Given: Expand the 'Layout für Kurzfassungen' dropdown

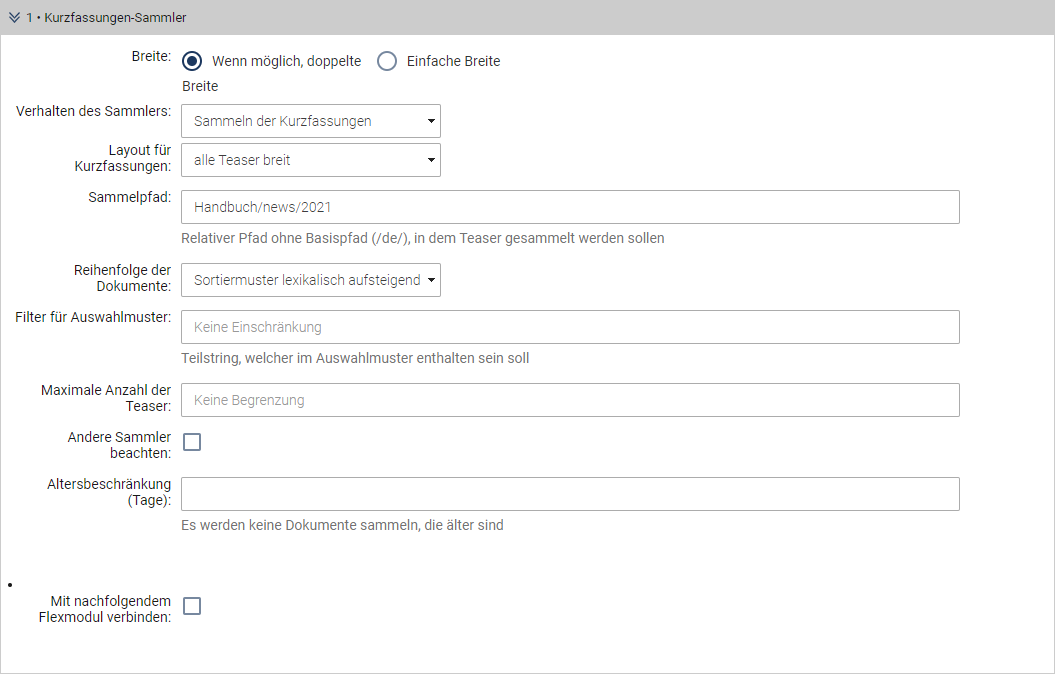Looking at the screenshot, I should point(311,160).
